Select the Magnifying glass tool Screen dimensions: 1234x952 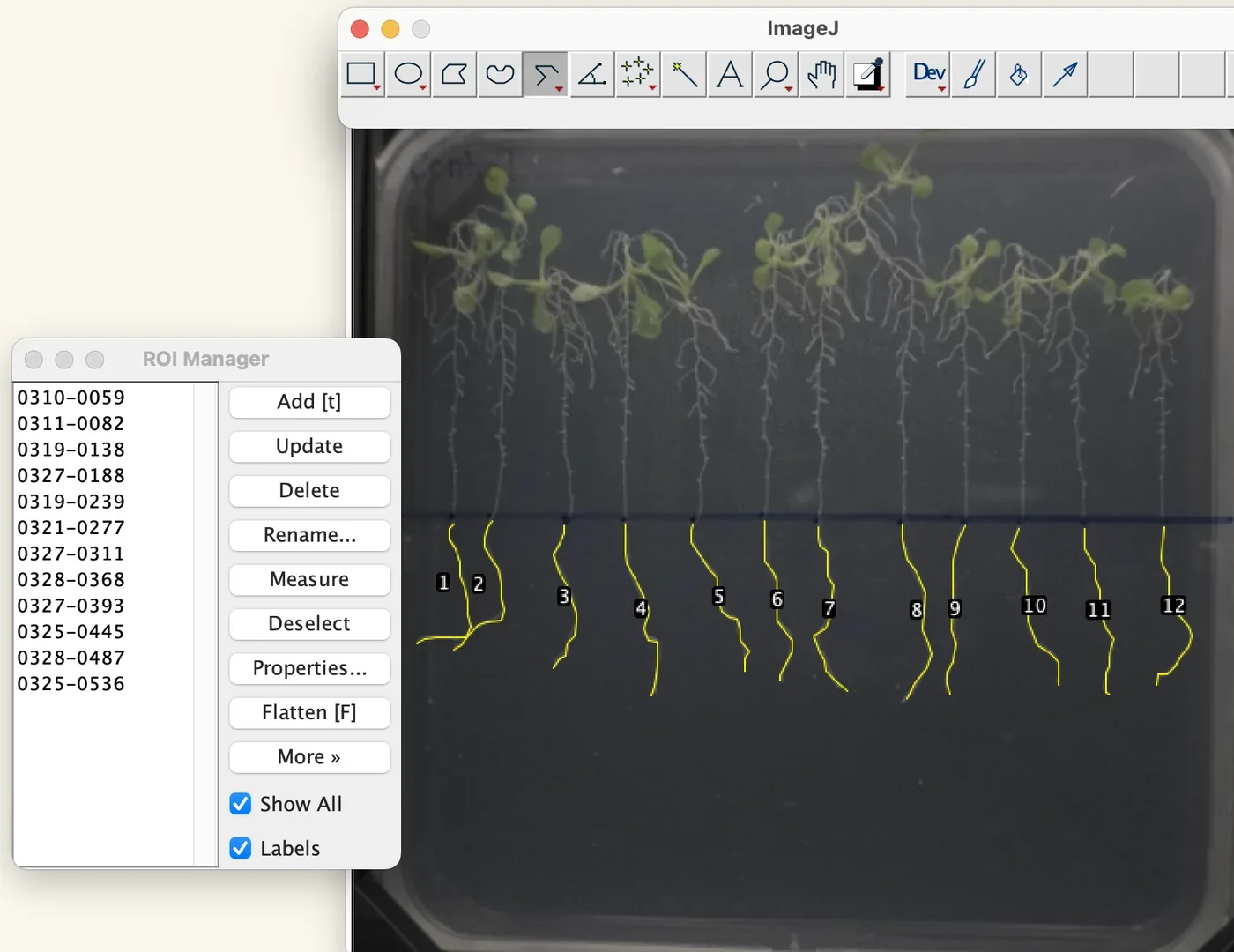coord(776,74)
